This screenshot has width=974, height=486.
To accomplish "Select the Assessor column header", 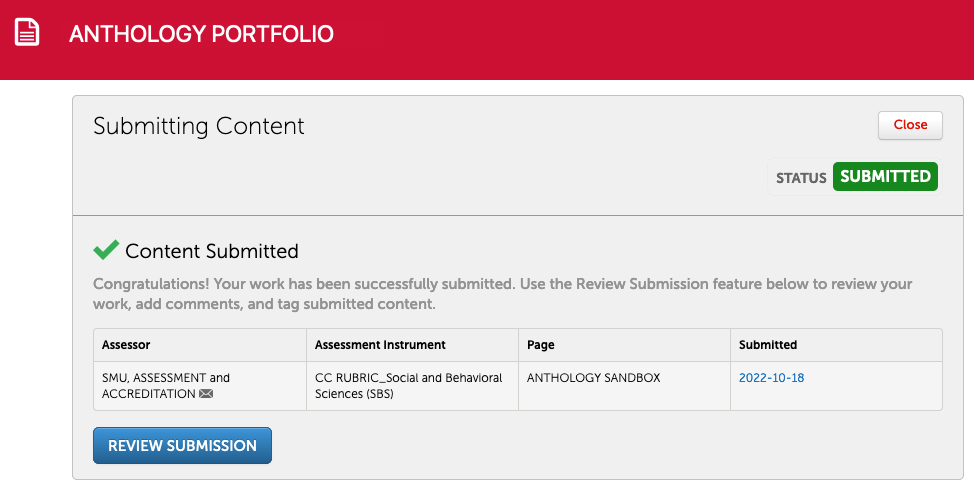I will (x=126, y=345).
